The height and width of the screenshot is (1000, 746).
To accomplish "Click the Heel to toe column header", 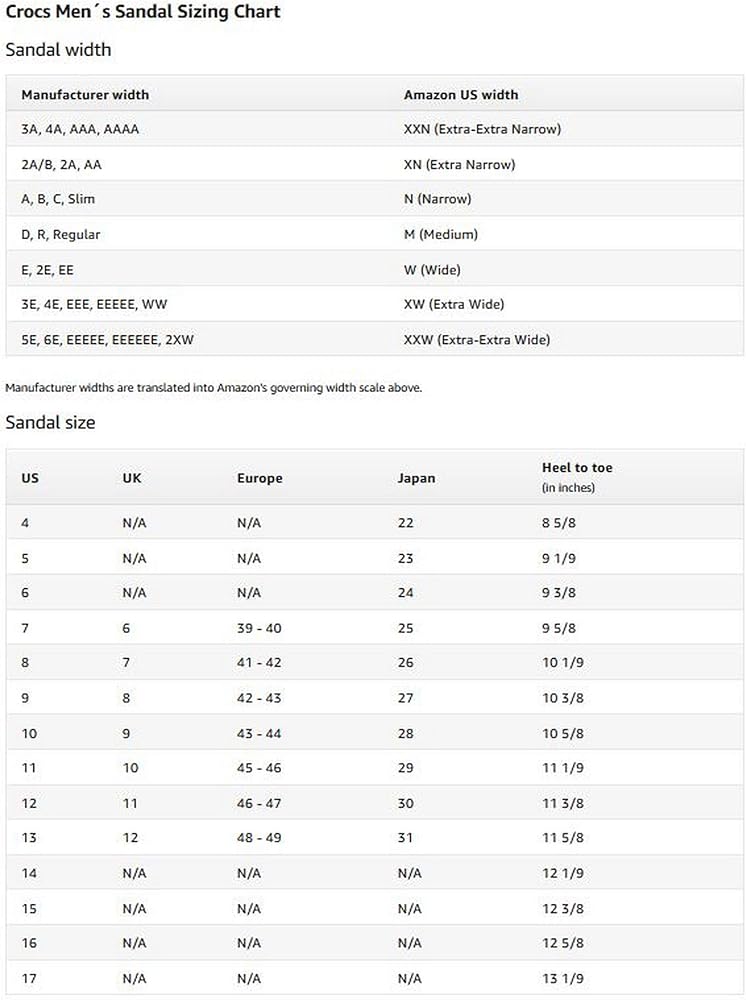I will pos(577,468).
